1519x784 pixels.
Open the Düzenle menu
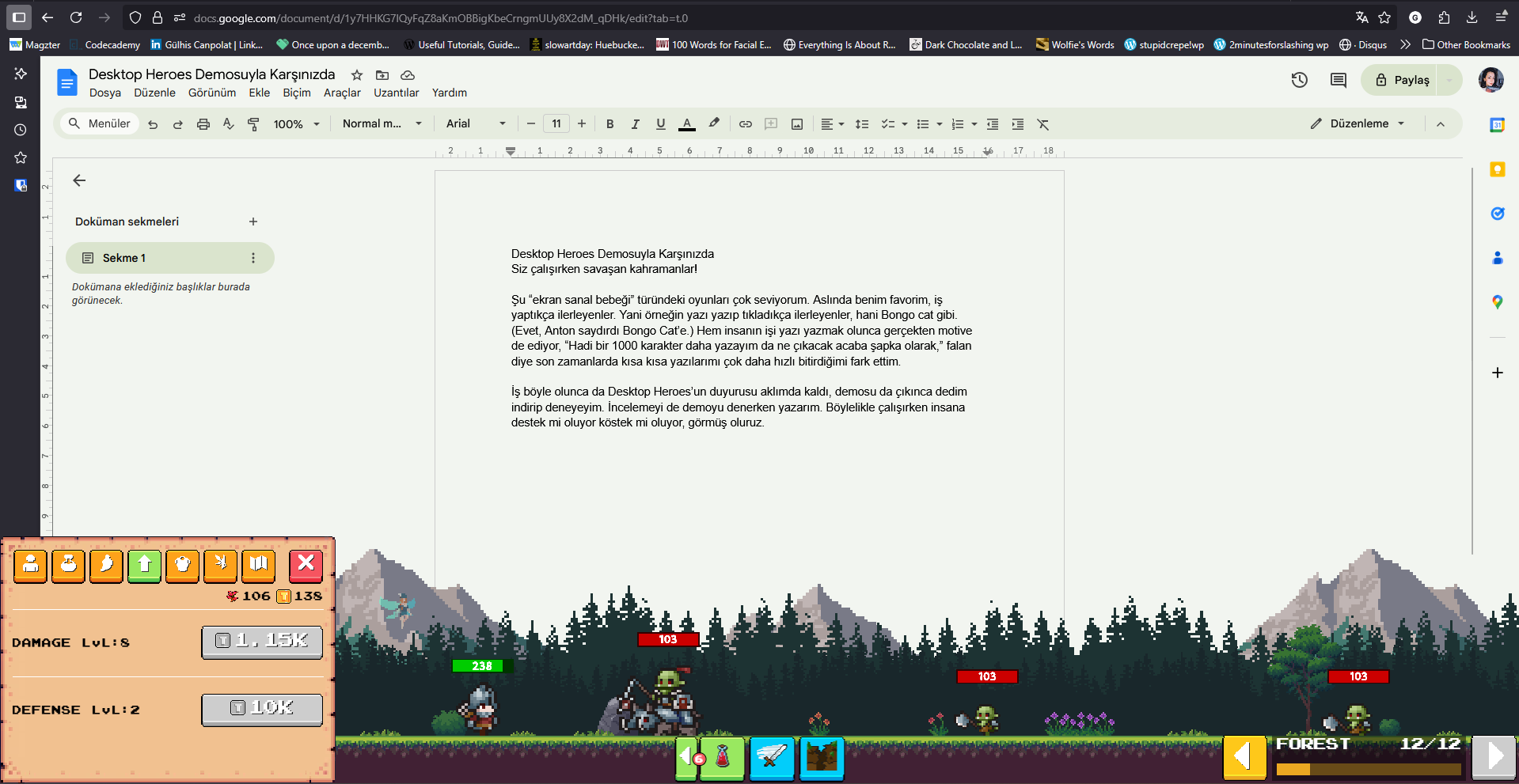point(155,93)
